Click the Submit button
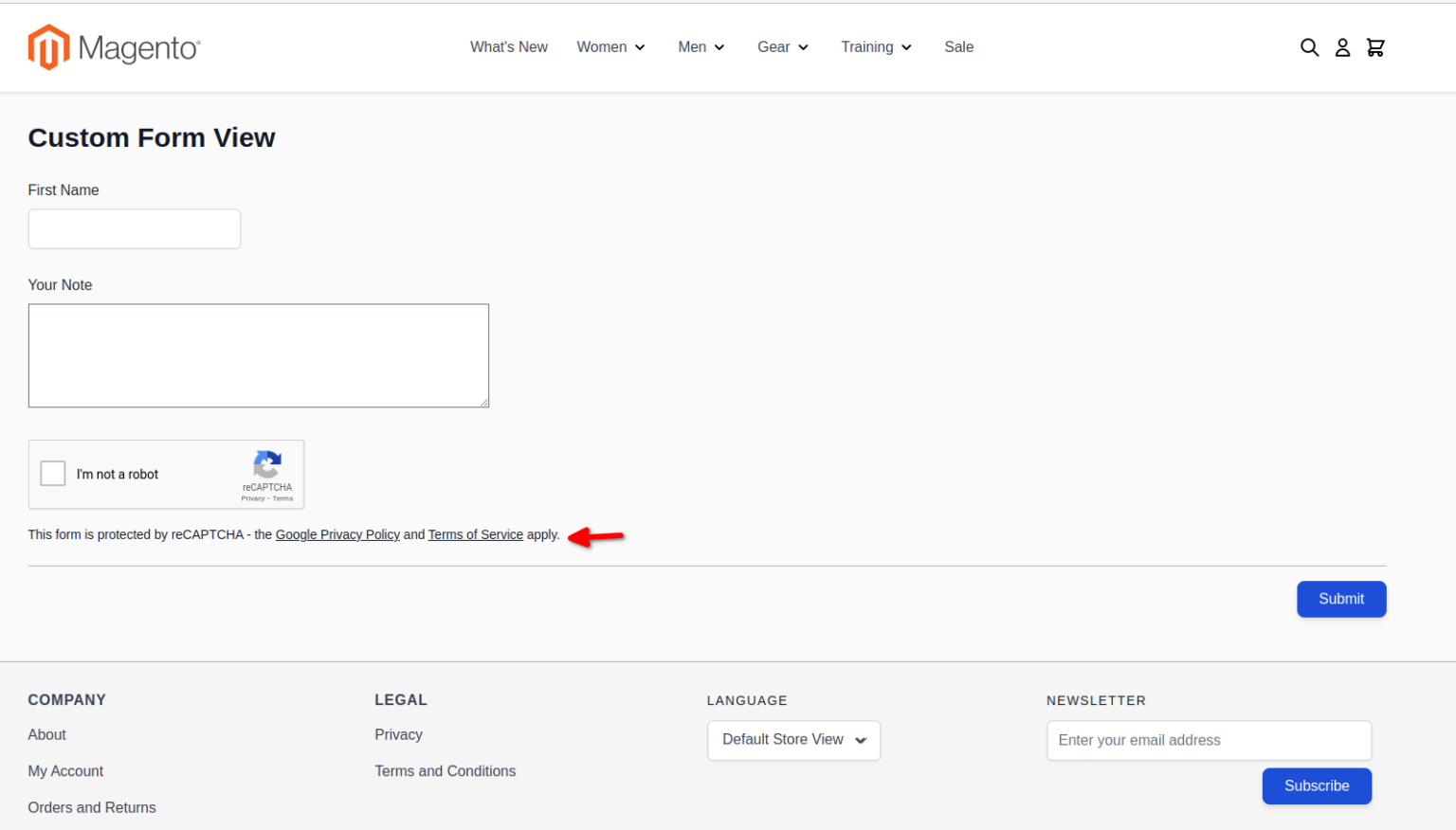 pos(1341,599)
